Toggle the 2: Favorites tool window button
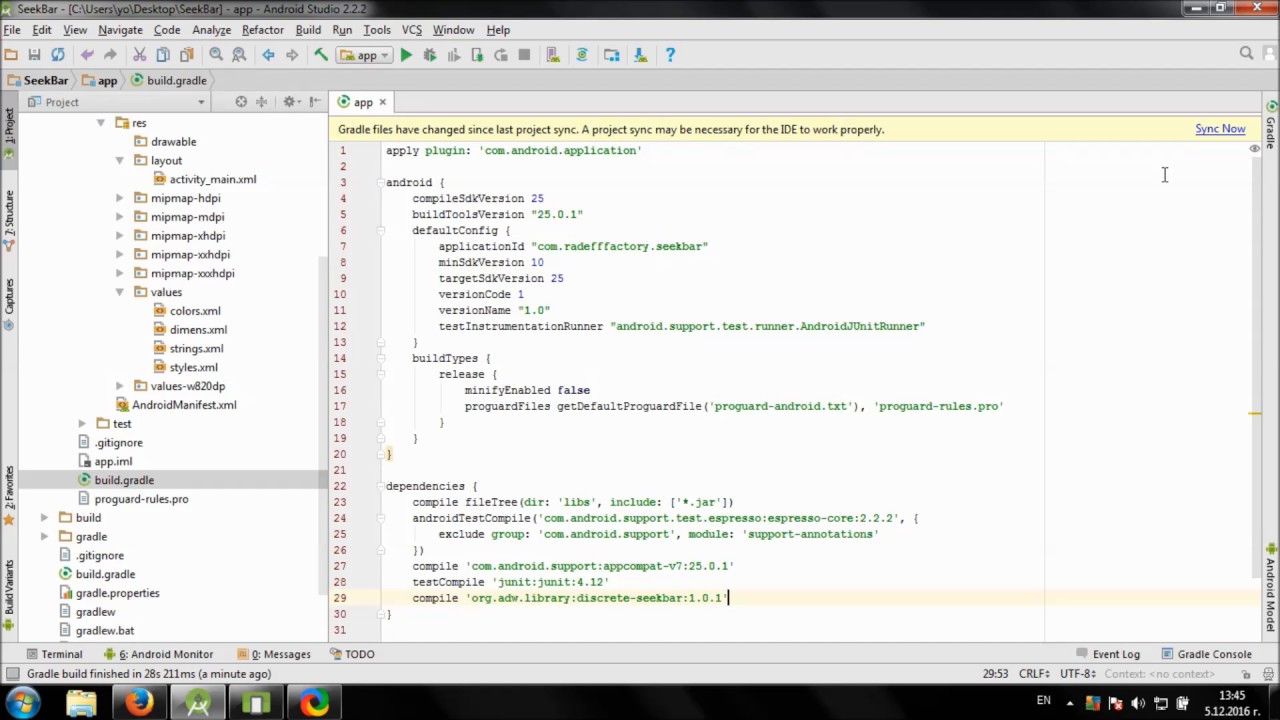Screen dimensions: 1280x720 click(9, 495)
